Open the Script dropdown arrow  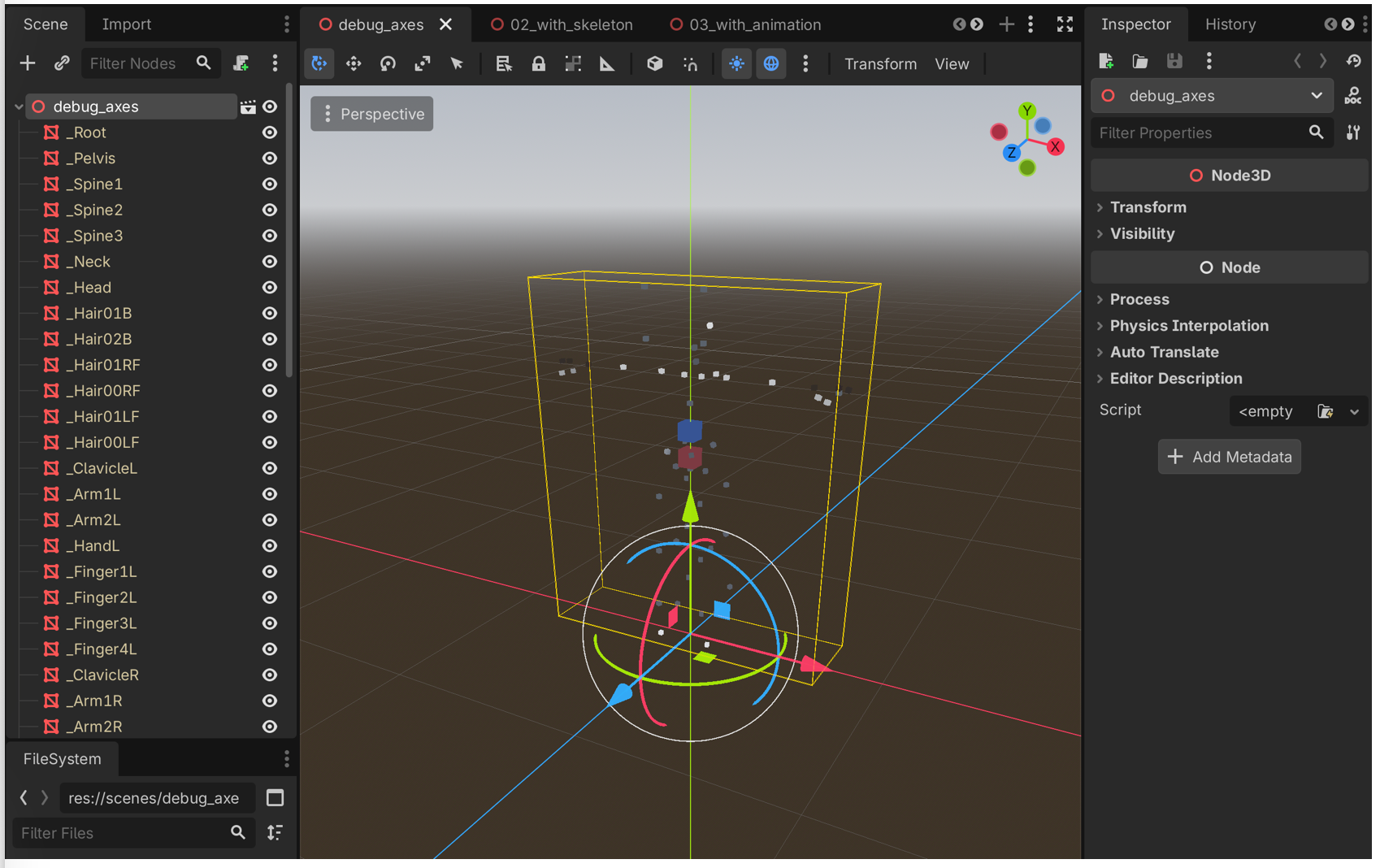coord(1354,411)
